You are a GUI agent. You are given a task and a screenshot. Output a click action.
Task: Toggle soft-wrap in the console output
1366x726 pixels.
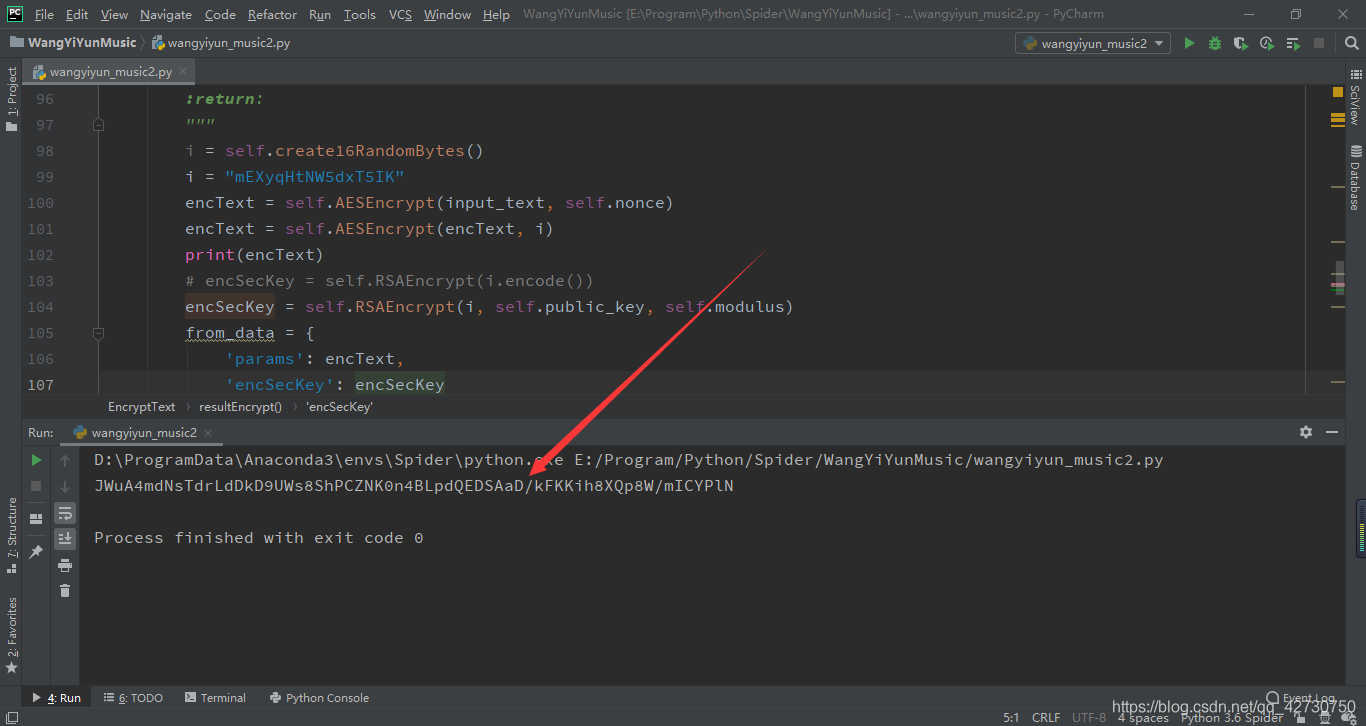click(65, 513)
